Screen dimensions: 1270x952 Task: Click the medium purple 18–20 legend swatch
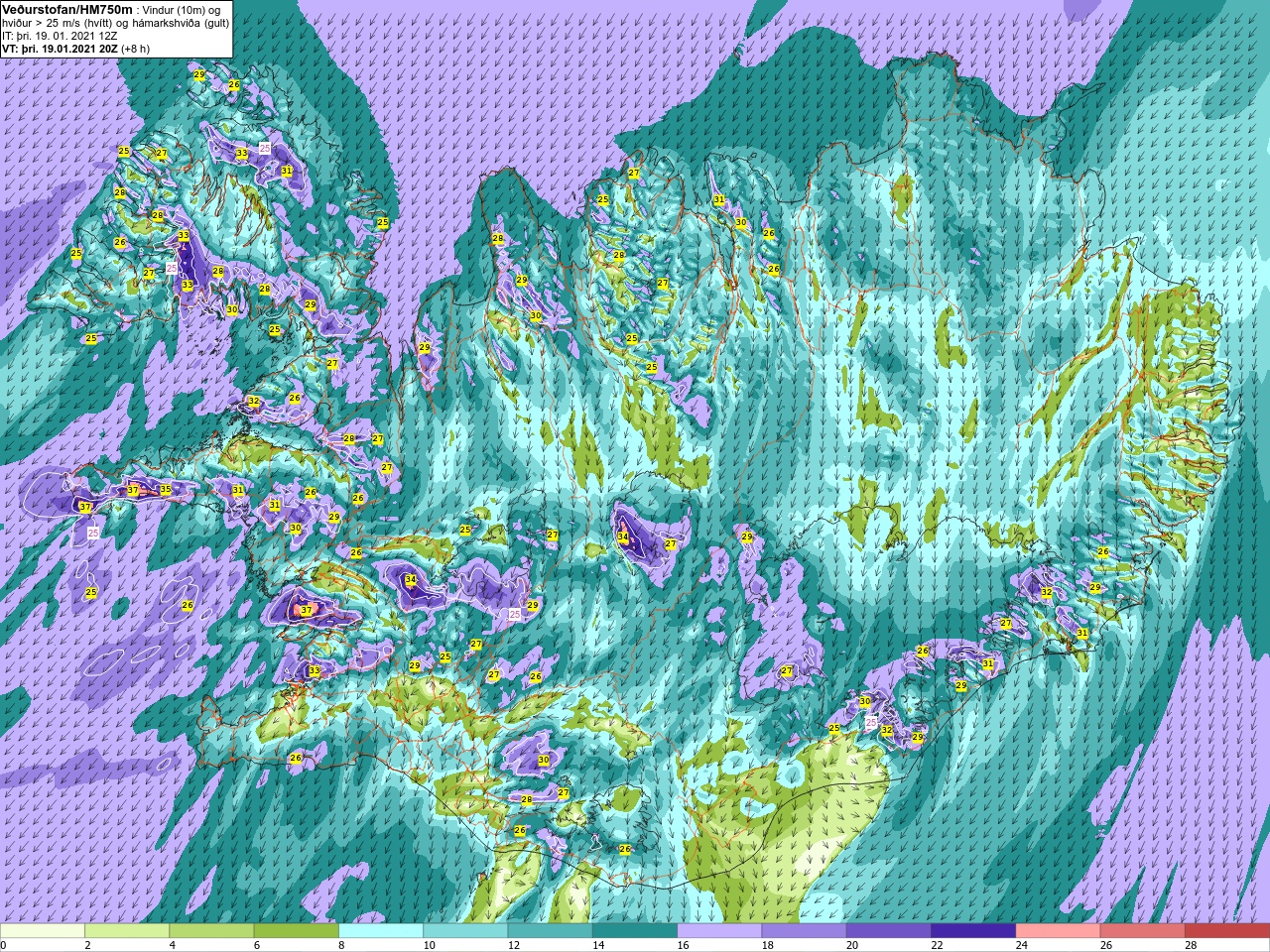tap(805, 931)
